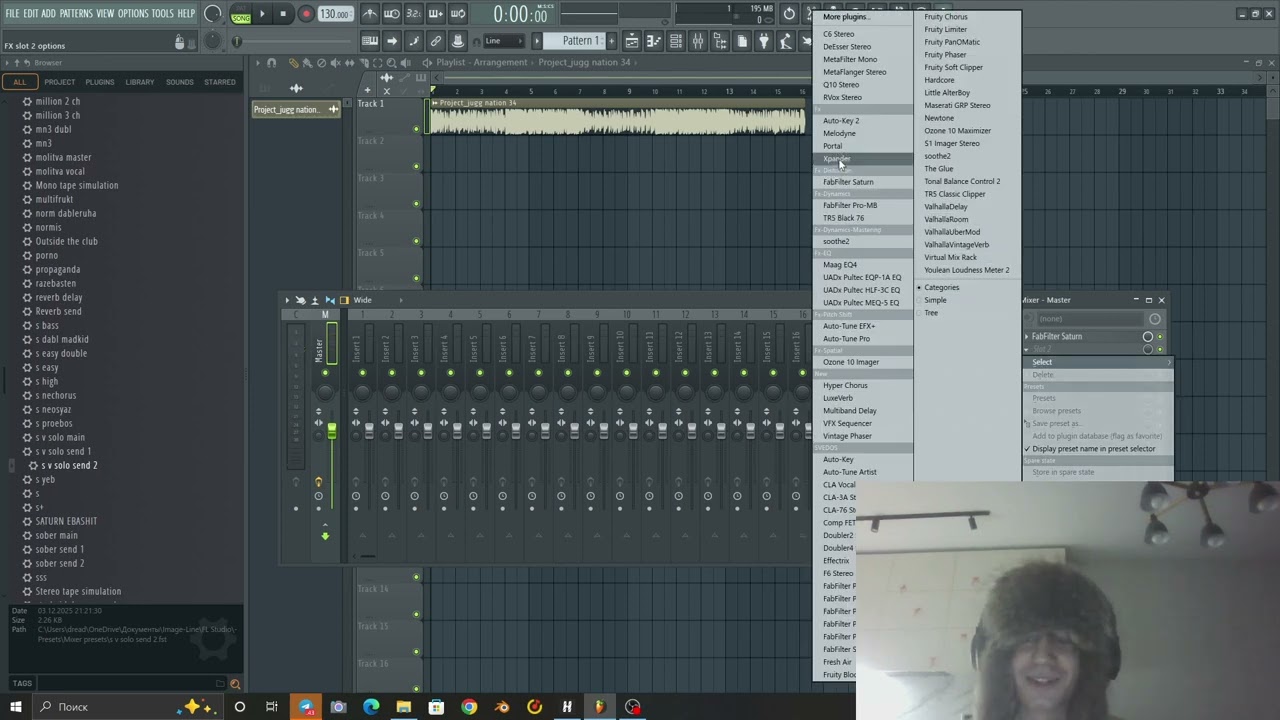Choose the Tree view radio option

pos(931,313)
